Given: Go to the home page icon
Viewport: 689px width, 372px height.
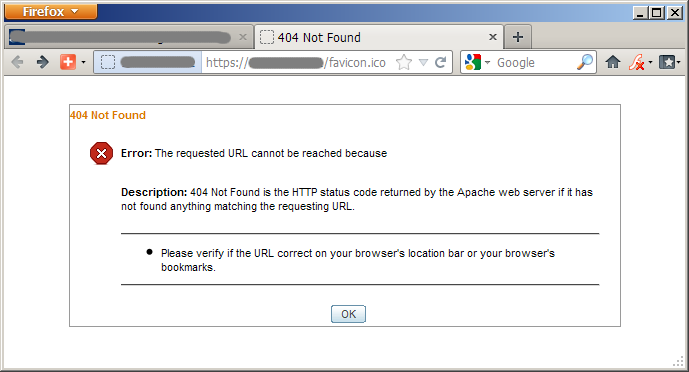Looking at the screenshot, I should pos(613,62).
